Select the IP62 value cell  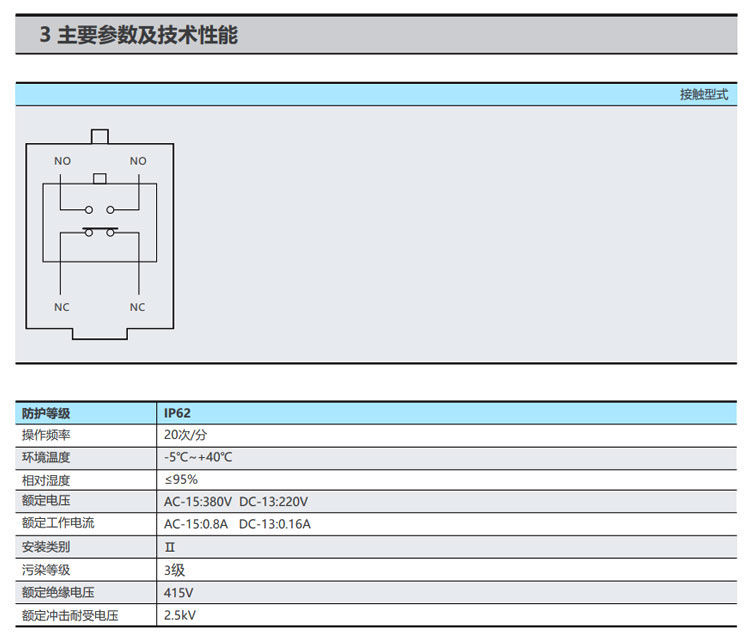(178, 413)
